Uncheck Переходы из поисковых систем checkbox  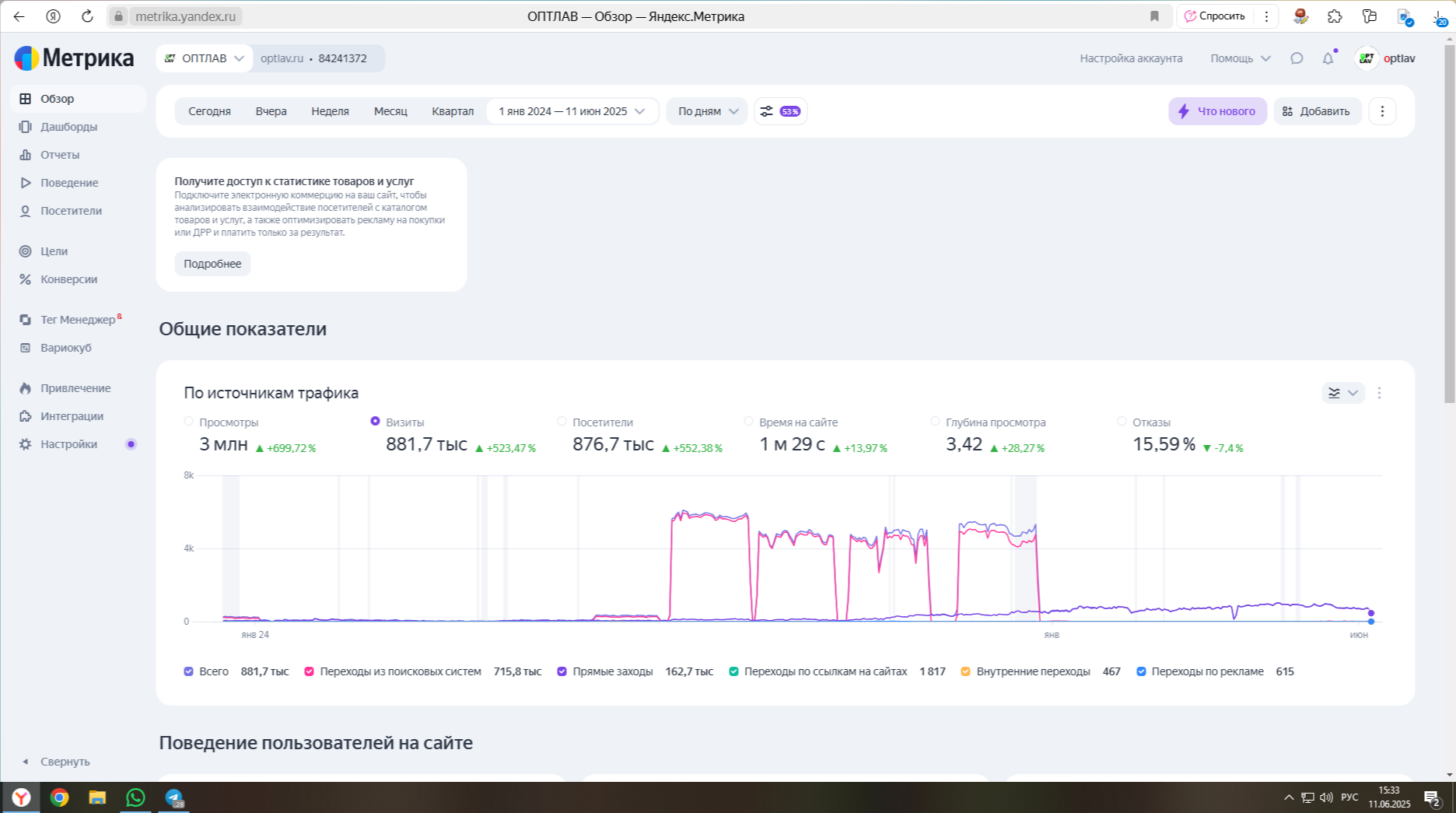(x=309, y=671)
